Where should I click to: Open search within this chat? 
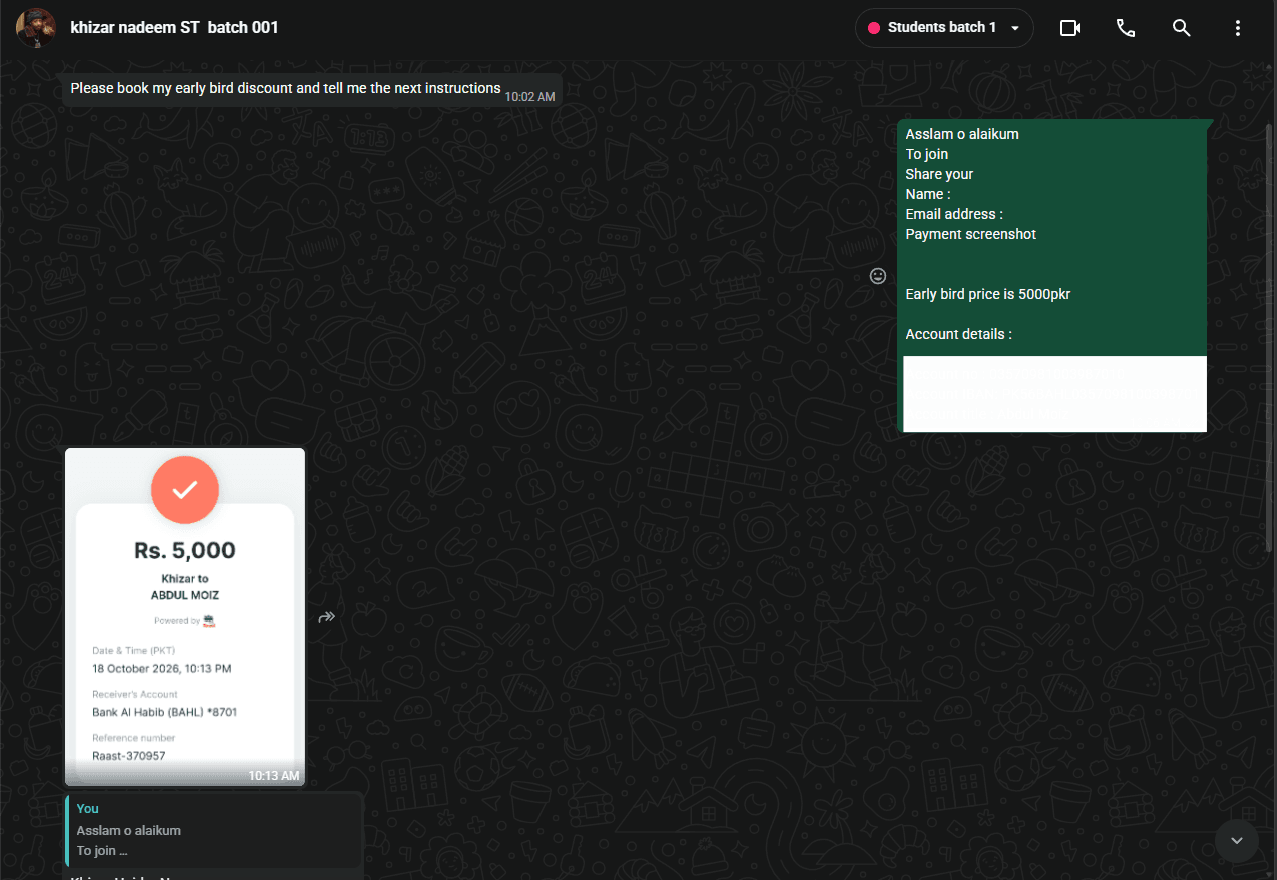pyautogui.click(x=1182, y=28)
